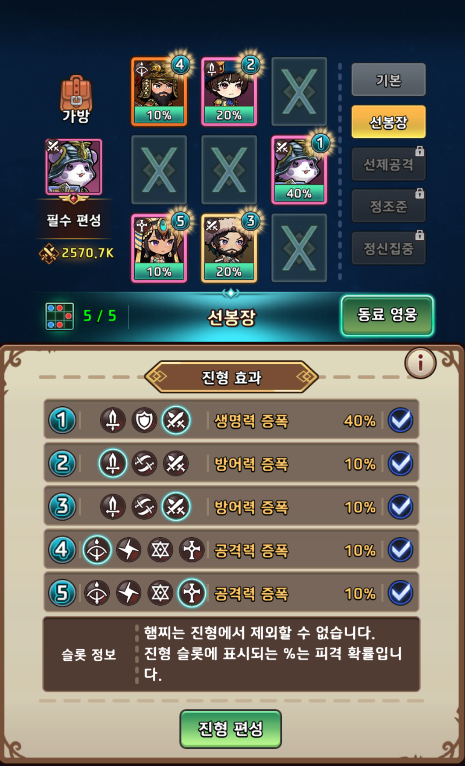The image size is (465, 766).
Task: Uncheck row 5 공격력 증폭 checkbox
Action: click(401, 593)
